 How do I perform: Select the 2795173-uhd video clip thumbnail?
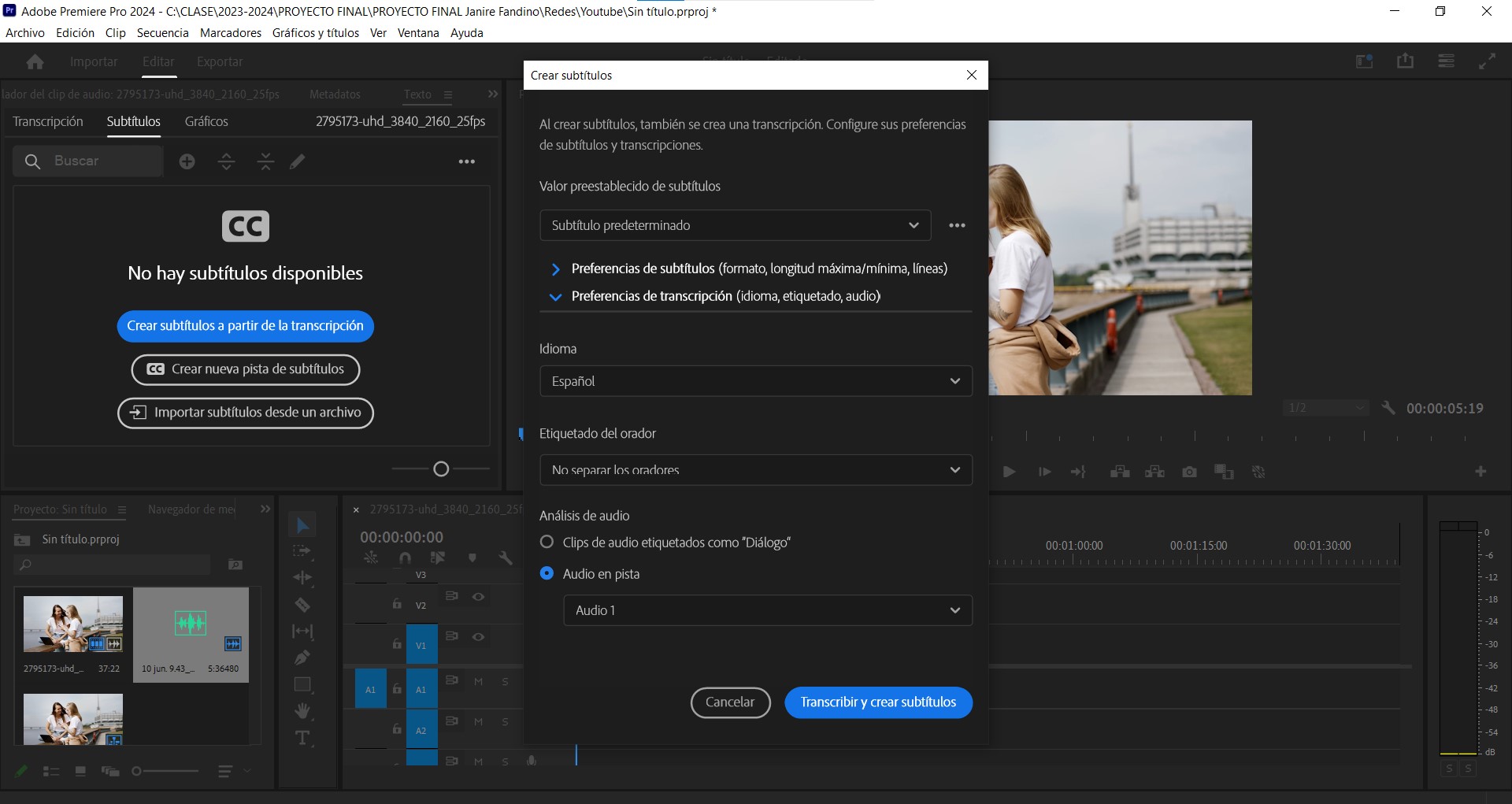(x=73, y=624)
